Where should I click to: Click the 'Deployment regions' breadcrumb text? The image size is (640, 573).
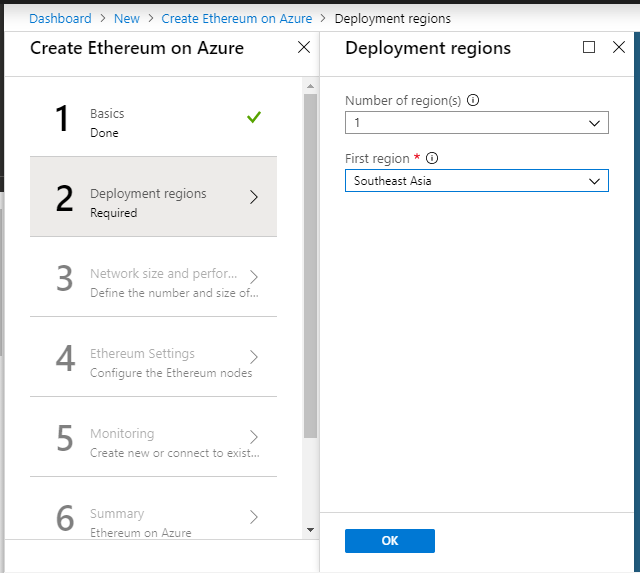coord(393,18)
